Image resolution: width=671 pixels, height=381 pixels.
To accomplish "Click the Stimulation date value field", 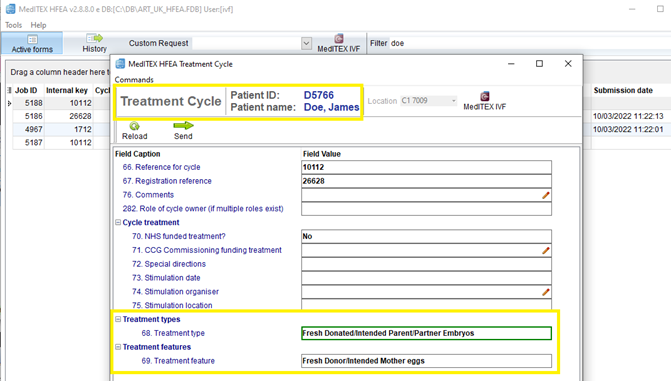I will (x=426, y=278).
